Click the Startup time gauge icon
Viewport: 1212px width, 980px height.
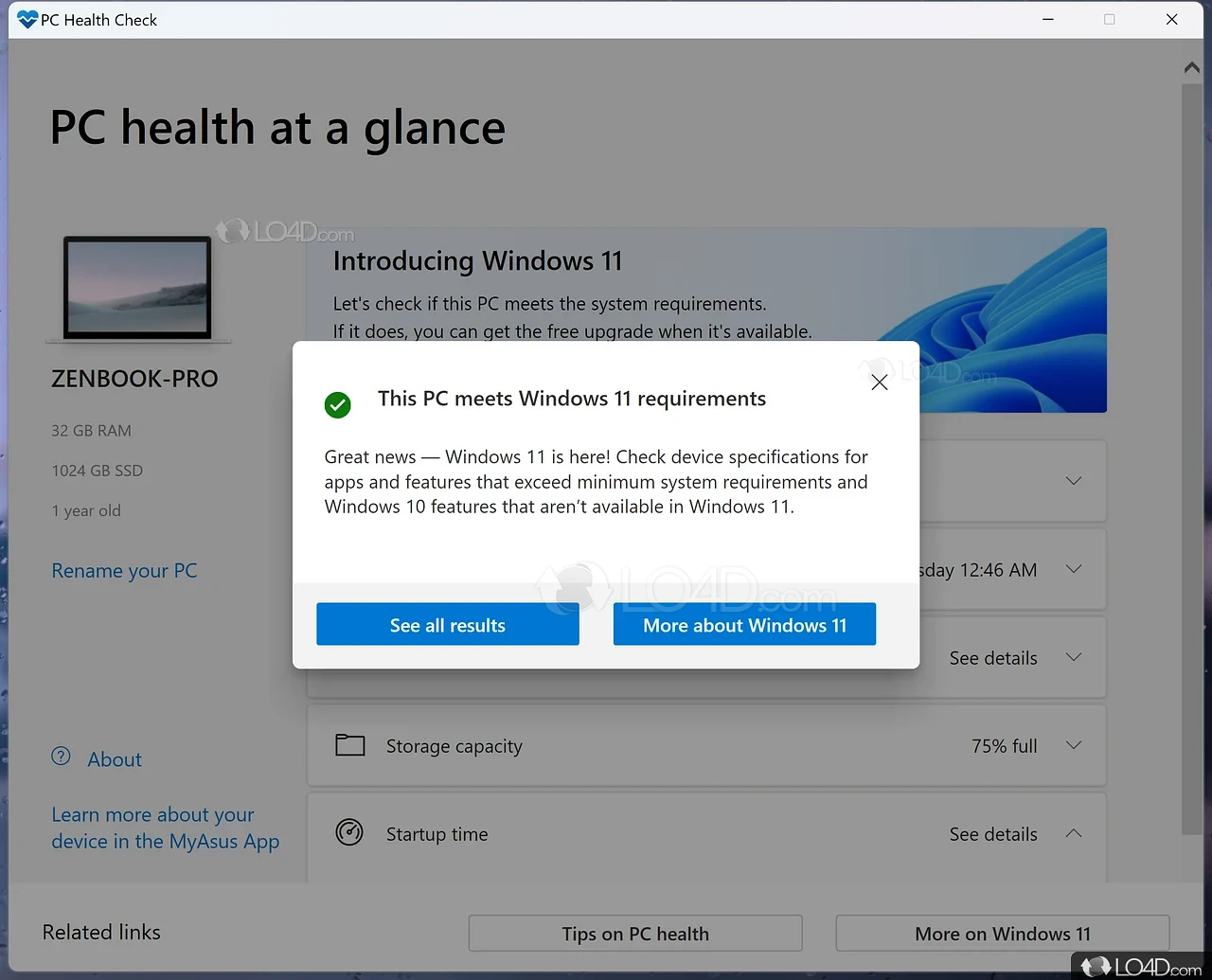[349, 833]
